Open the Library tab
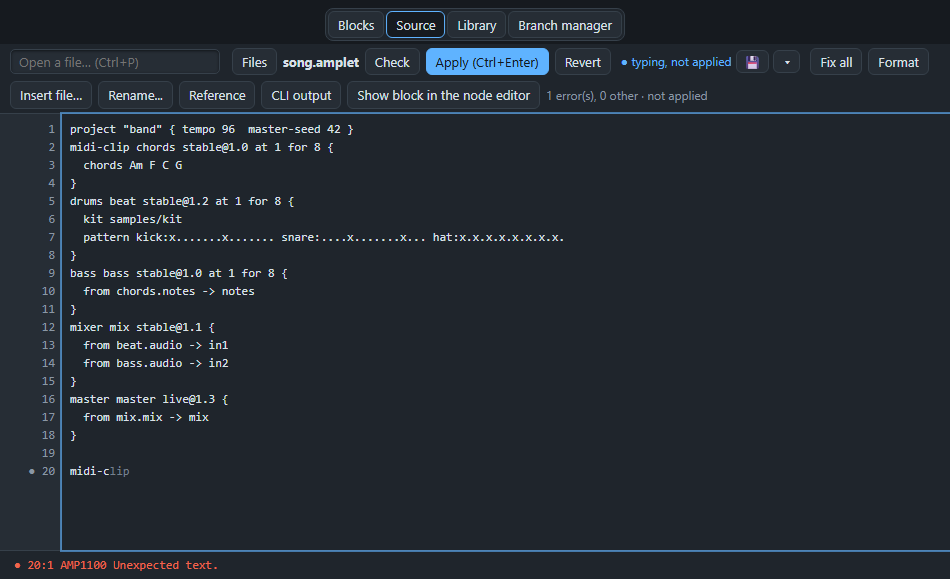This screenshot has height=579, width=950. point(476,25)
